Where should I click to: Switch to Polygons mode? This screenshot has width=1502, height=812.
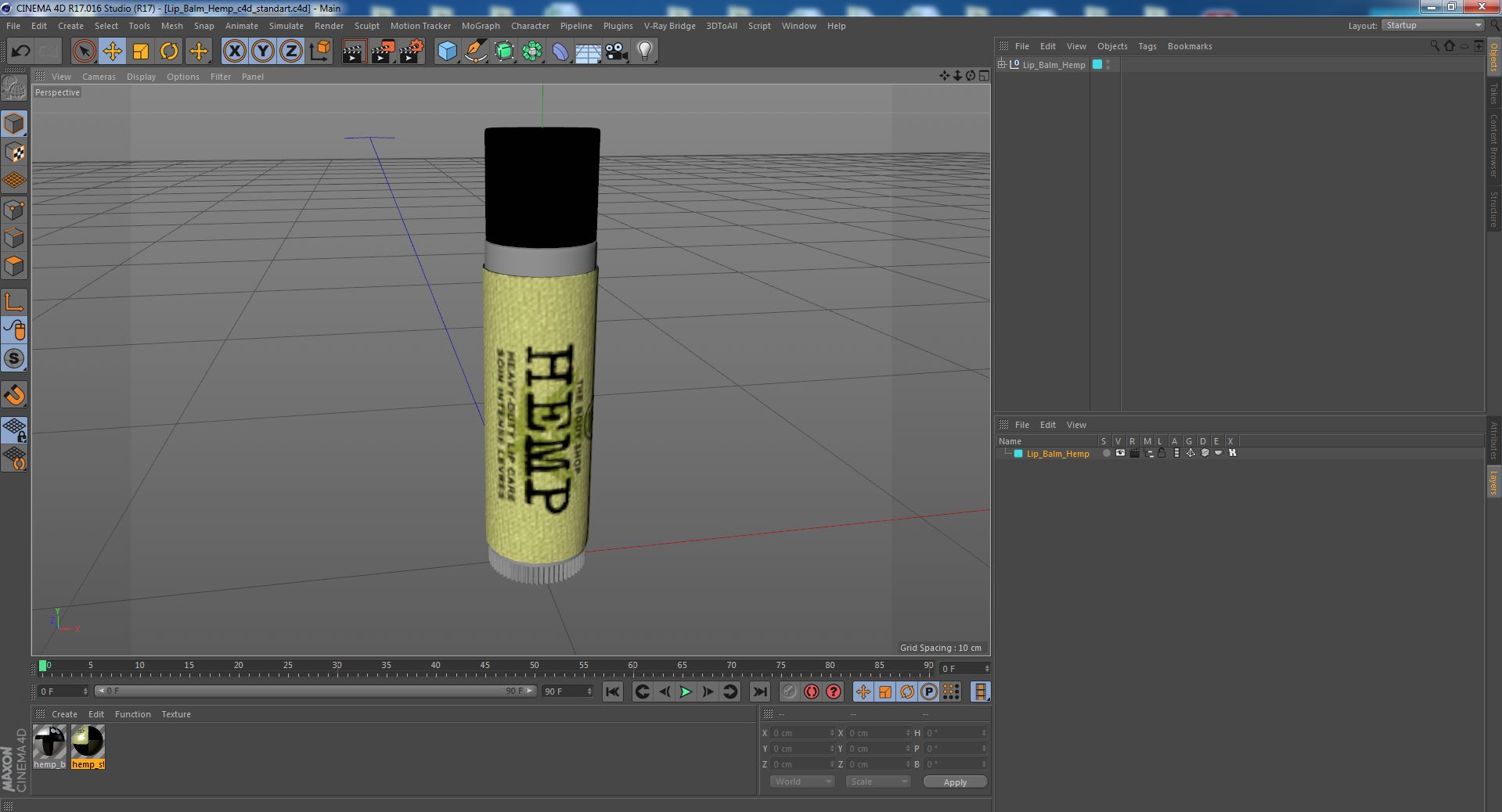14,266
